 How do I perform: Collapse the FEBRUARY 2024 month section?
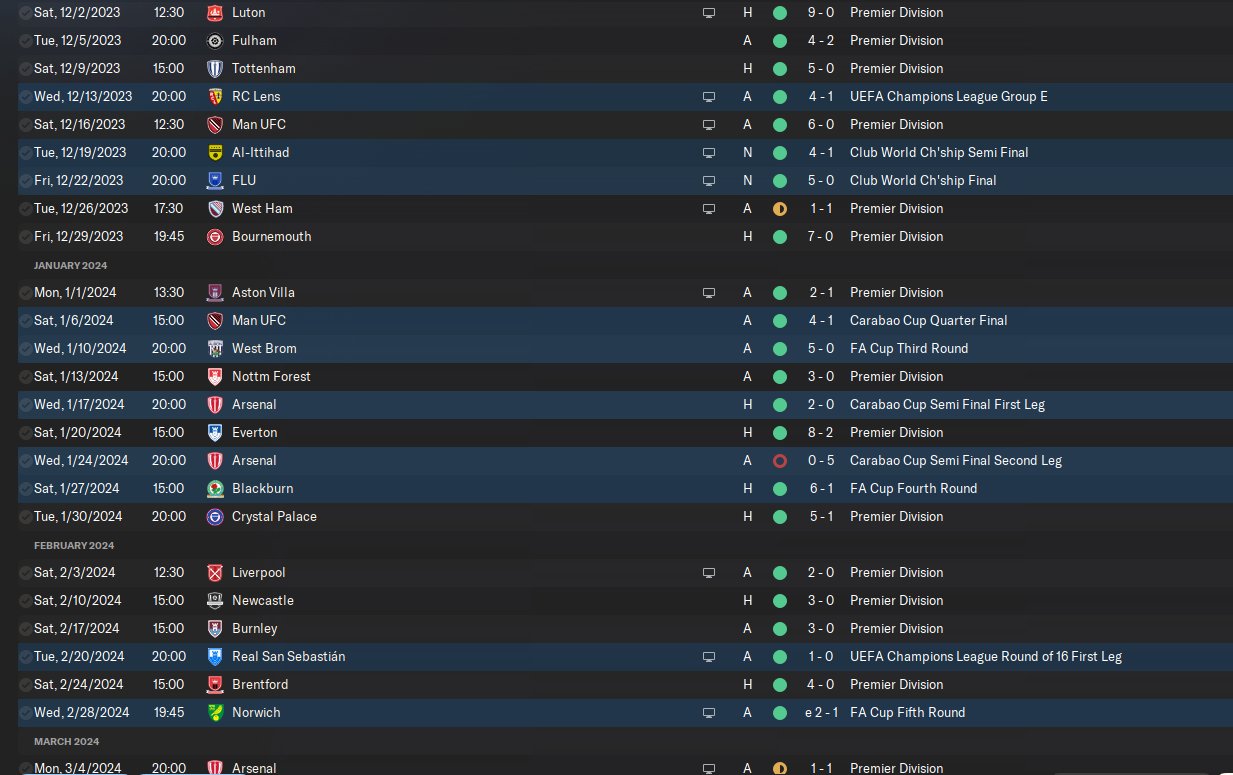(x=72, y=545)
